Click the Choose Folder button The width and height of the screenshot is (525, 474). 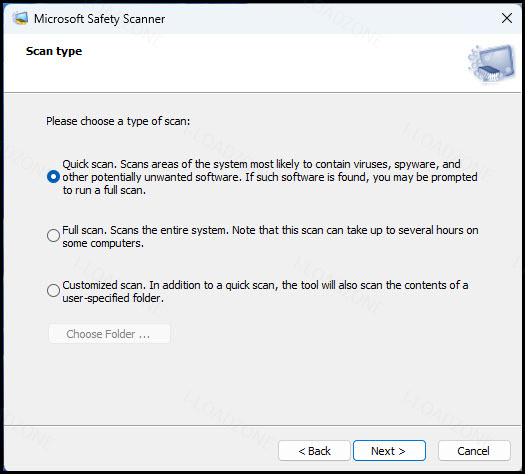click(109, 334)
